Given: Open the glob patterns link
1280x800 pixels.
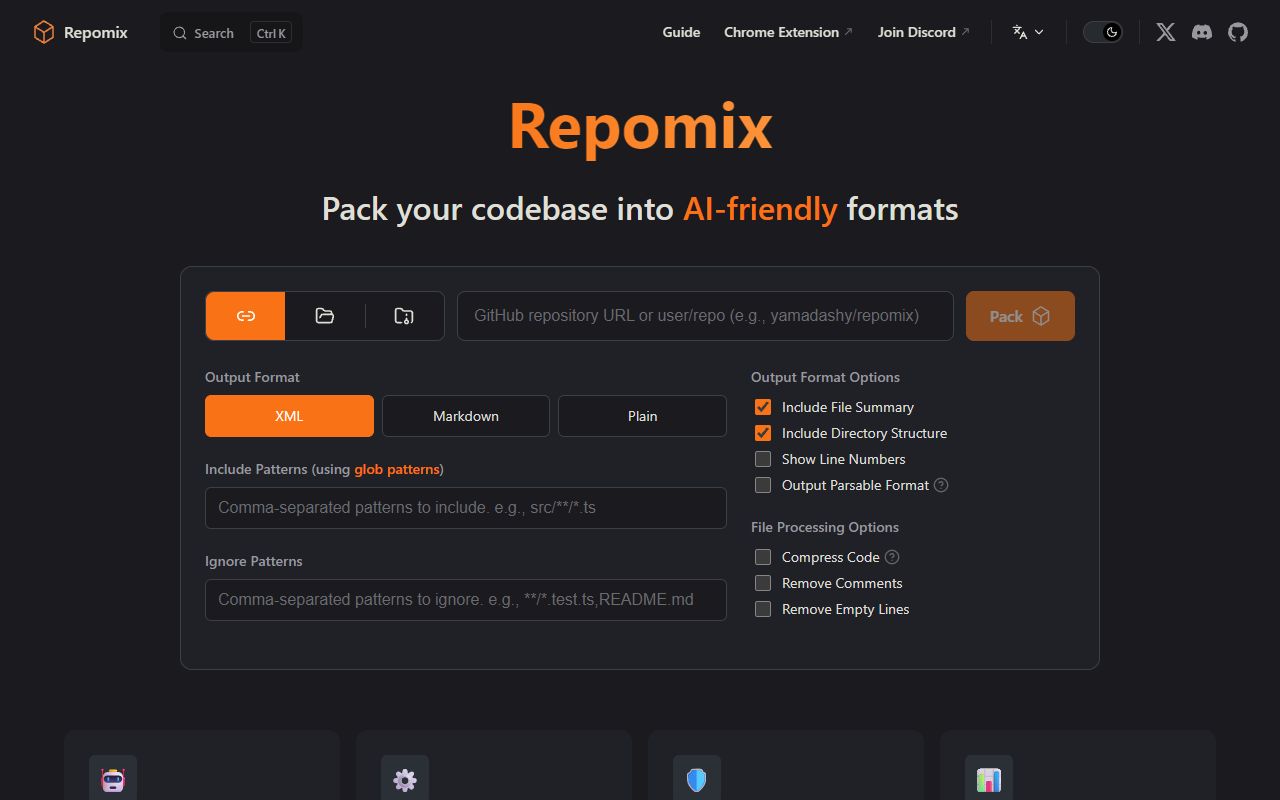Looking at the screenshot, I should coord(397,469).
